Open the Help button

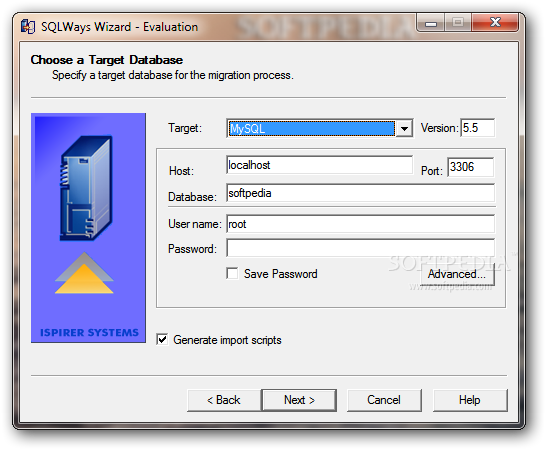(470, 400)
